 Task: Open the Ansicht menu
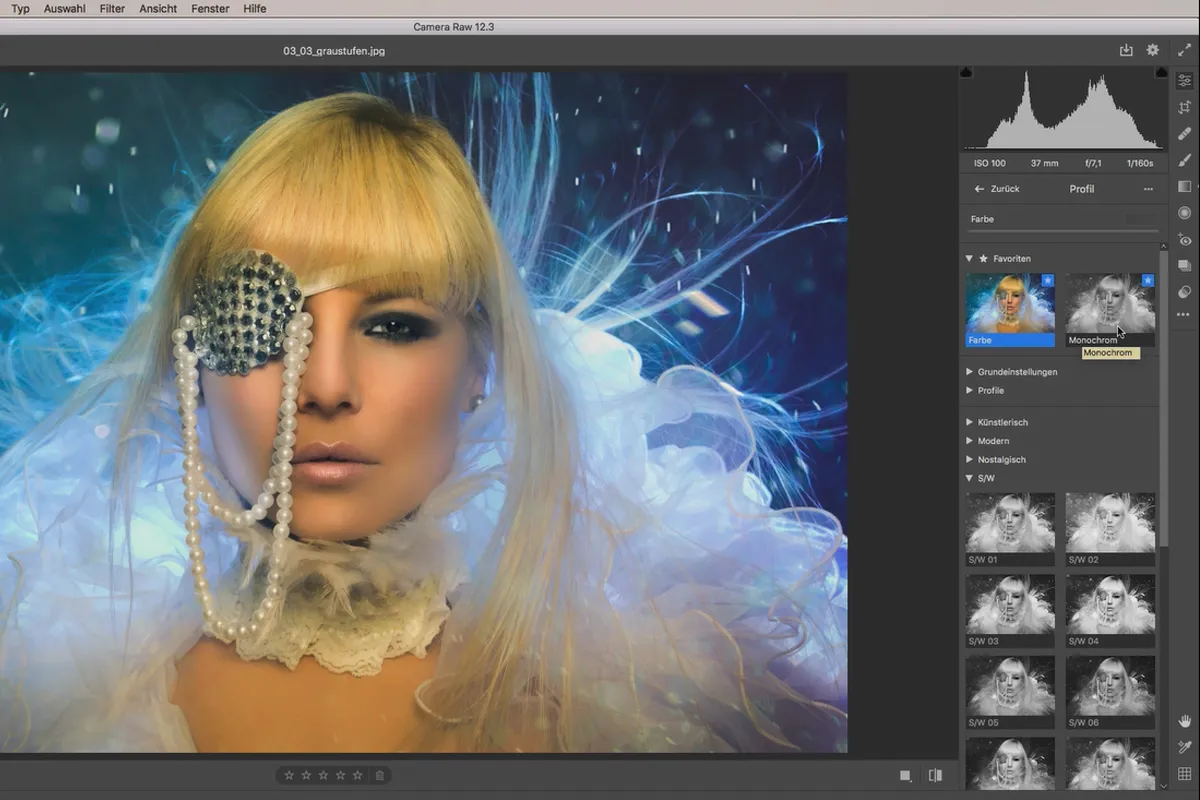point(158,8)
